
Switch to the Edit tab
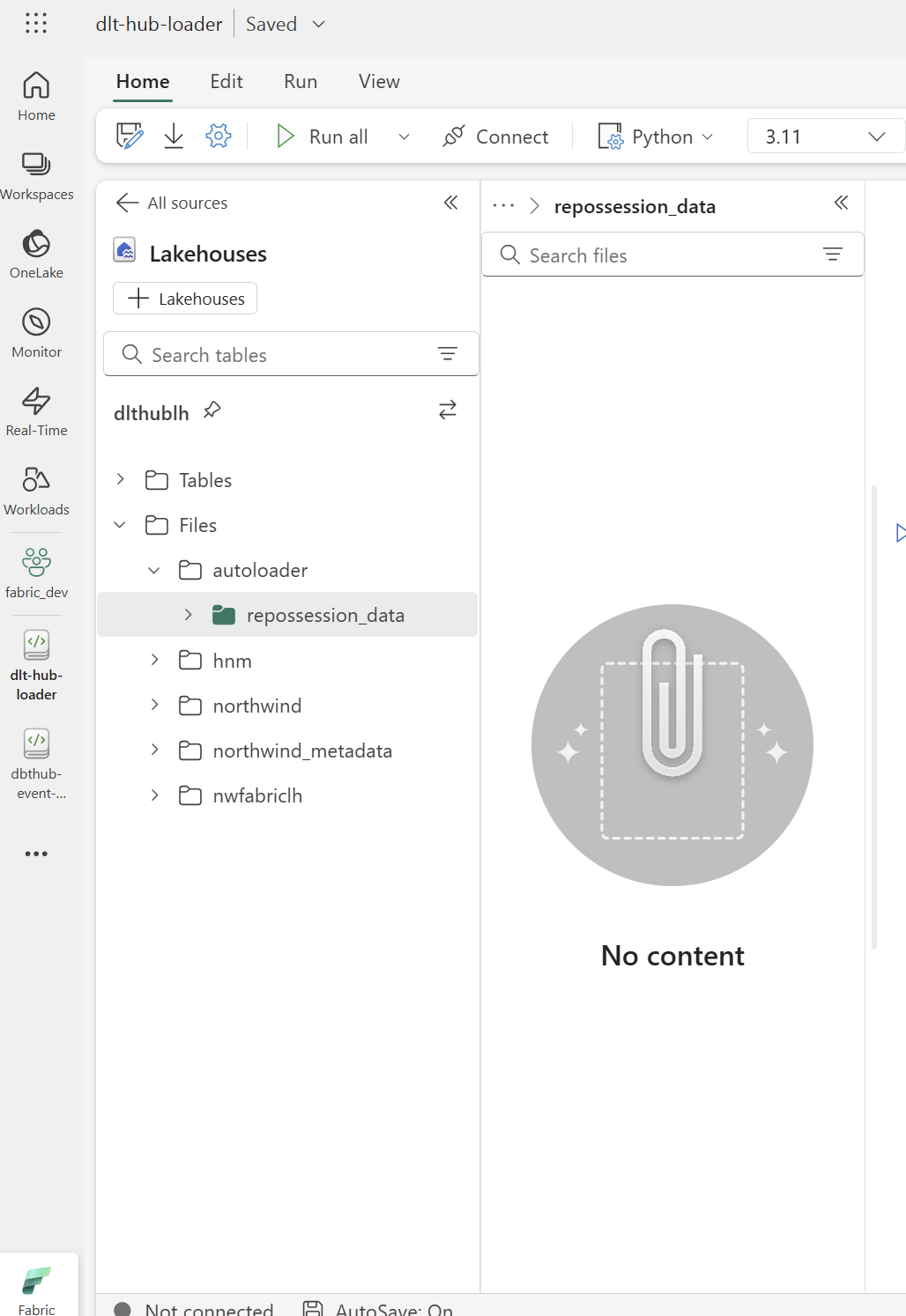pyautogui.click(x=226, y=81)
